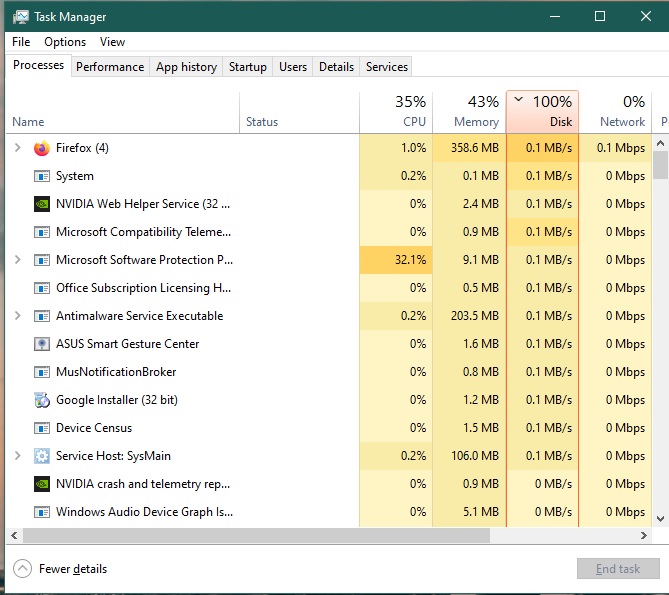Screen dimensions: 669x595
Task: Expand Service Host: SysMain group
Action: click(17, 456)
